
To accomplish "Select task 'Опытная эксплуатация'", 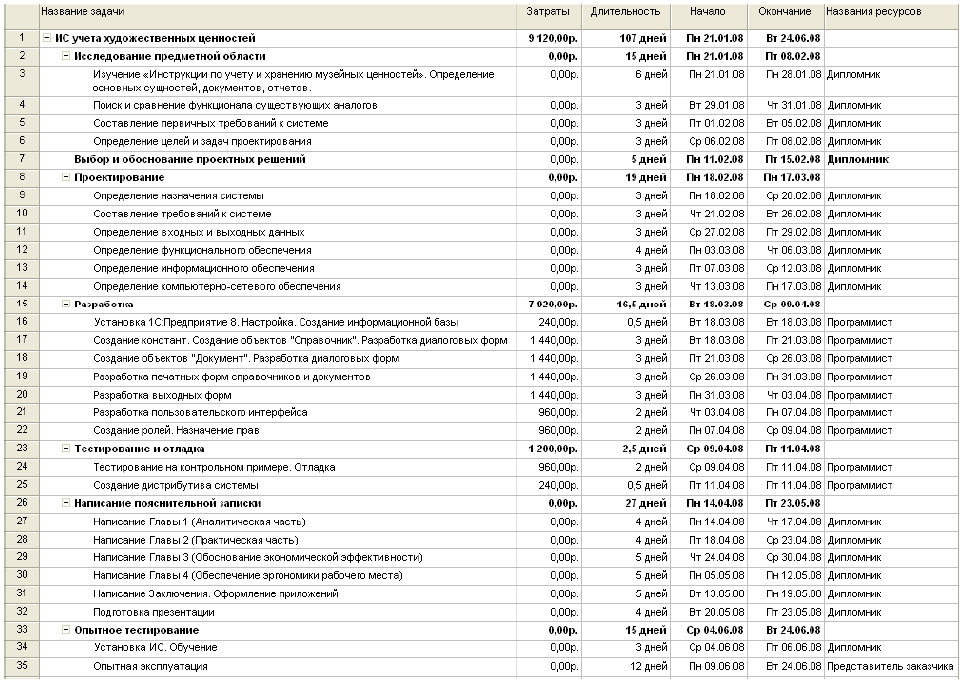I will 150,666.
